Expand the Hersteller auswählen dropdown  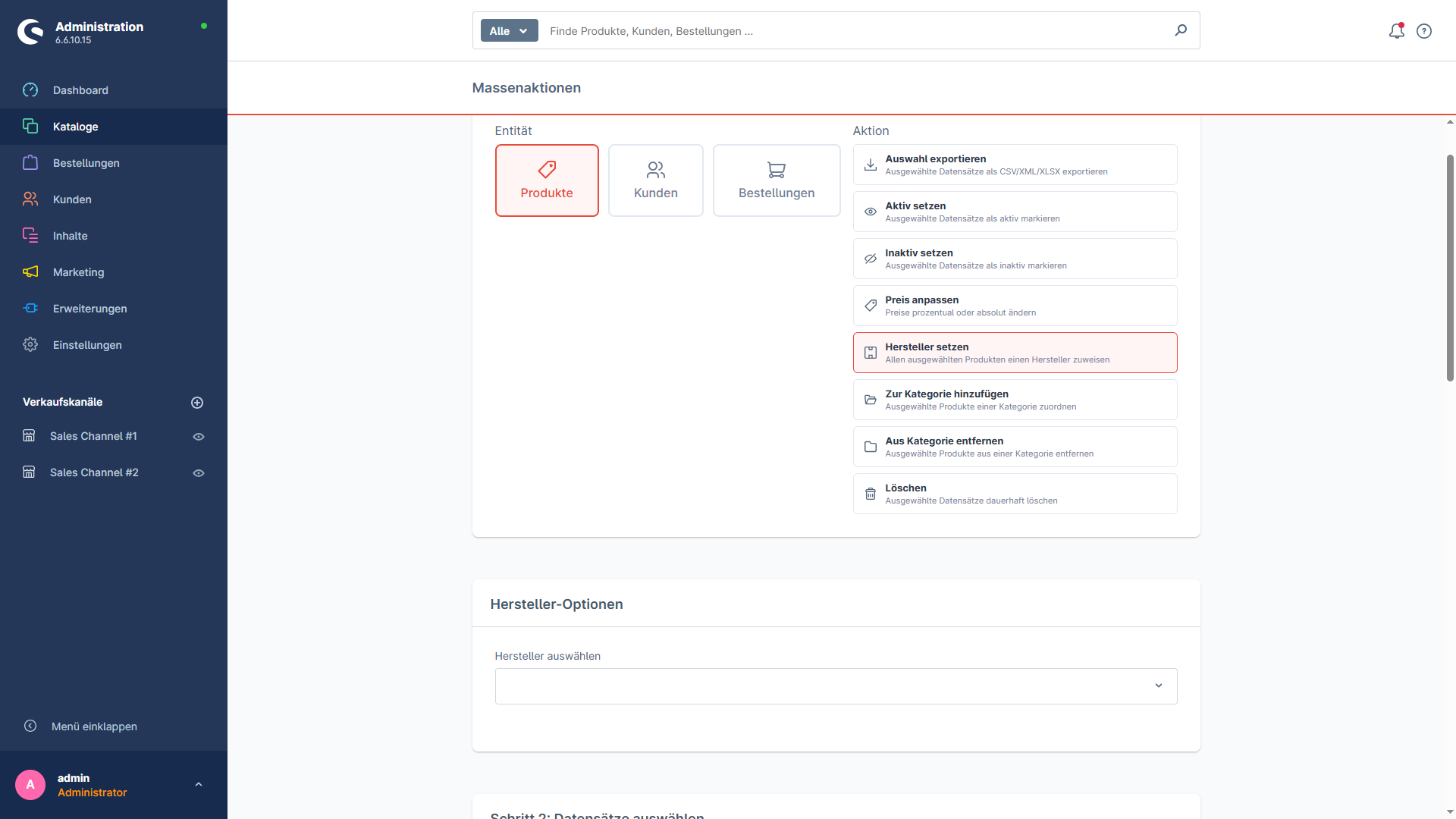836,686
